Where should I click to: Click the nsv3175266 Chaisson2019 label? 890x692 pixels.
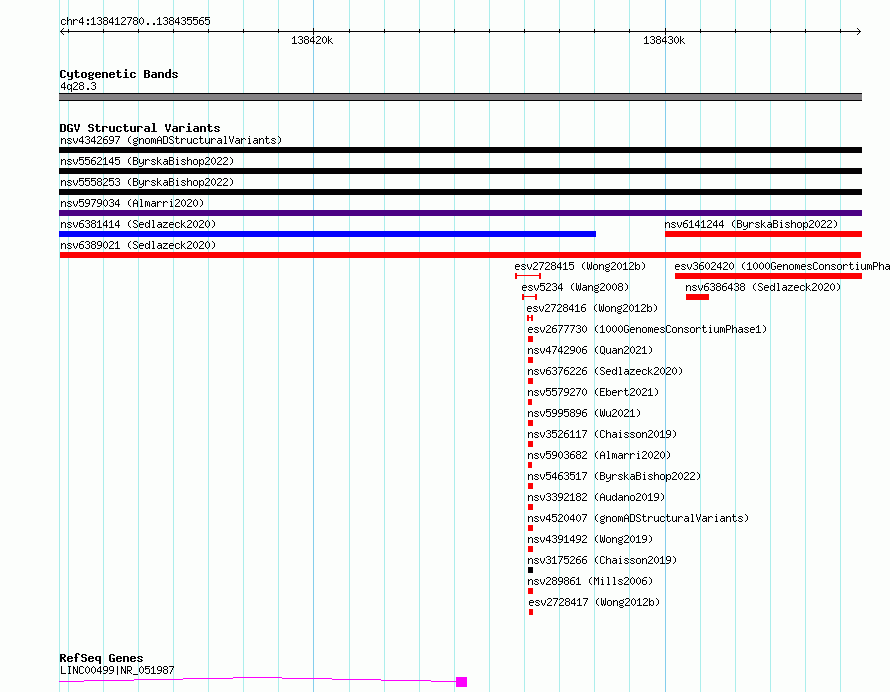pyautogui.click(x=602, y=560)
